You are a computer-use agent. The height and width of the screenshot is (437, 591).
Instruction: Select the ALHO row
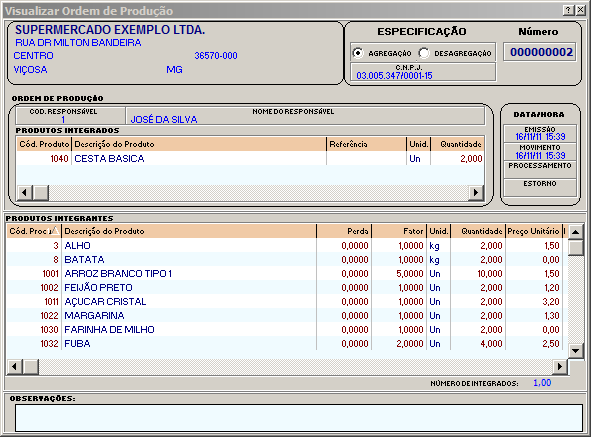point(286,245)
